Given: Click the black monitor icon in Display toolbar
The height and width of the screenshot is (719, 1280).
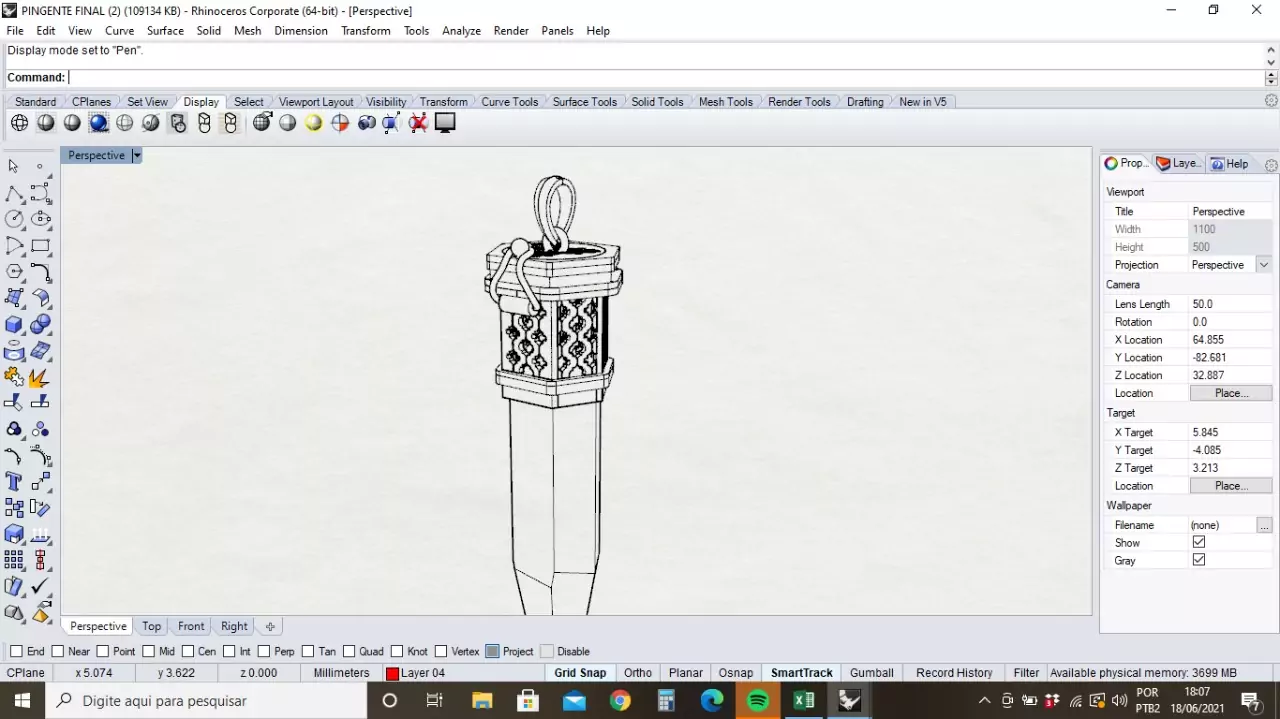Looking at the screenshot, I should click(445, 123).
